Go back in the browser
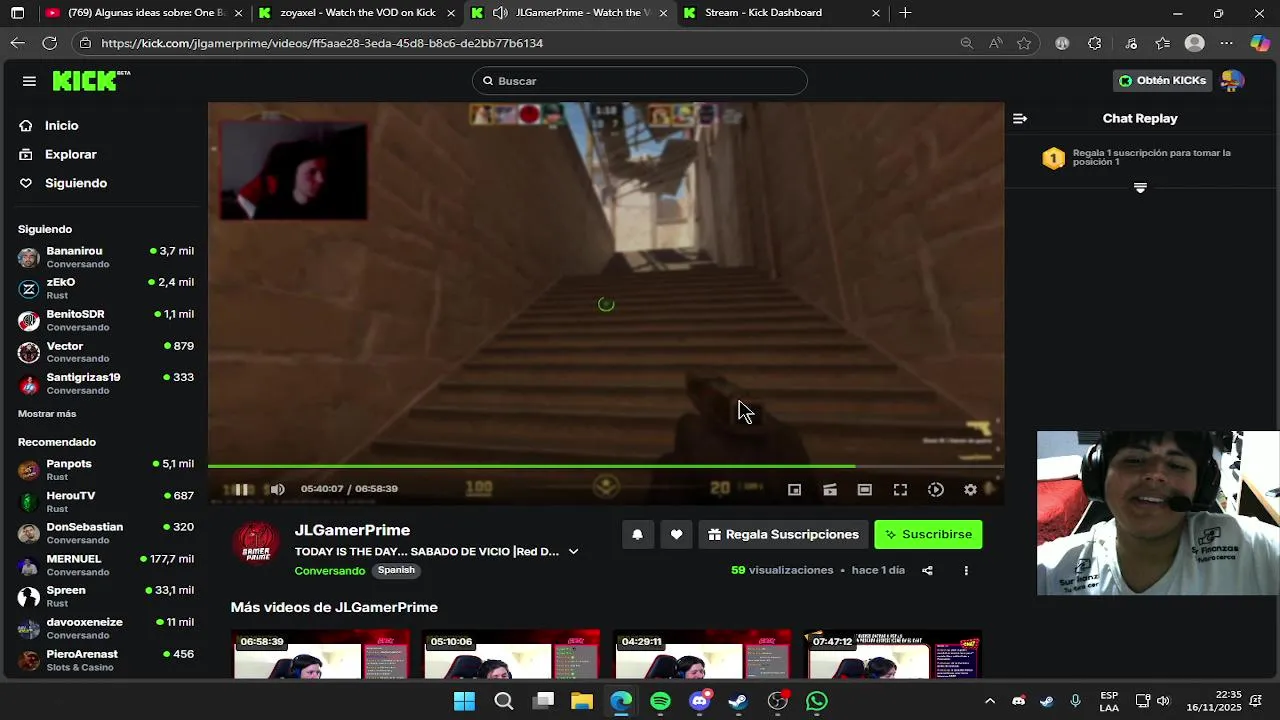 pyautogui.click(x=18, y=43)
